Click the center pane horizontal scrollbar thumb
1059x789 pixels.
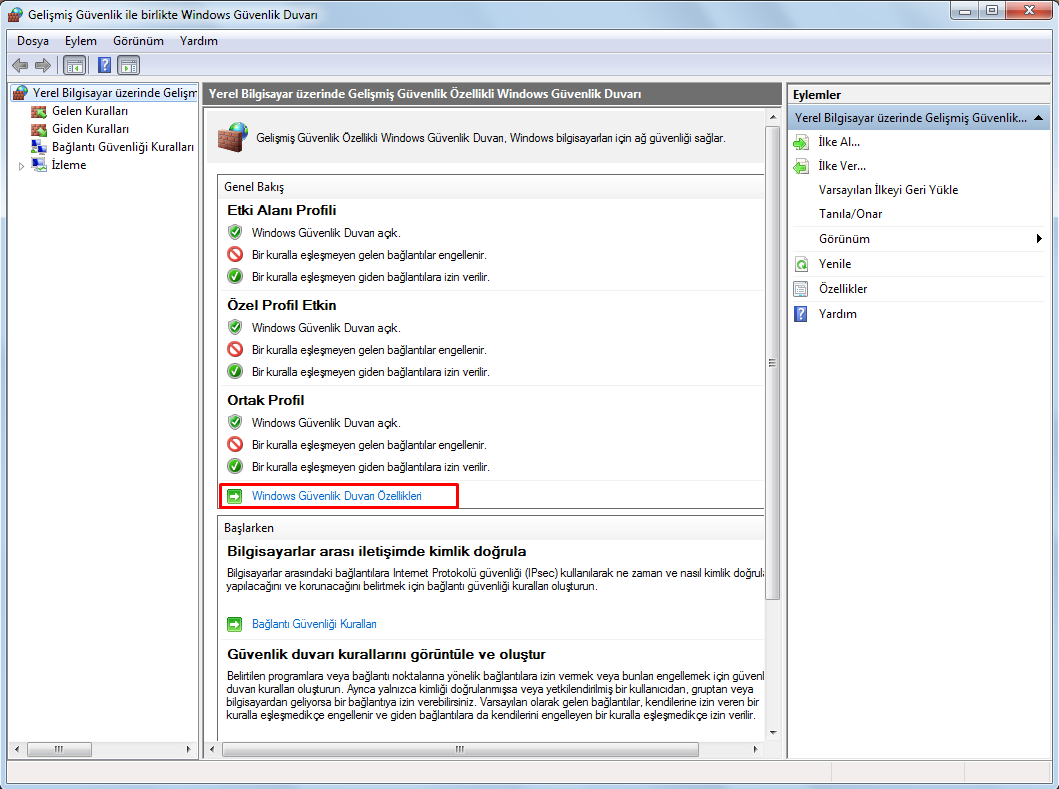pos(460,749)
